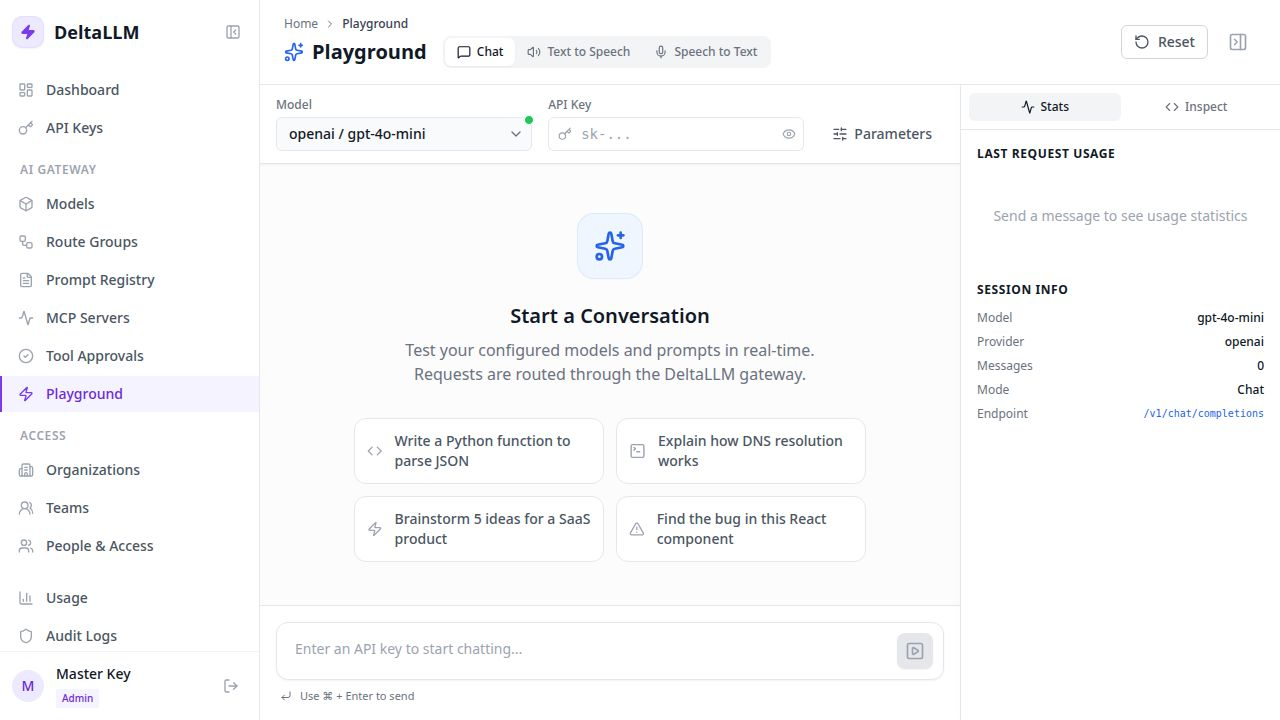Viewport: 1280px width, 720px height.
Task: Expand the Parameters settings
Action: tap(882, 134)
